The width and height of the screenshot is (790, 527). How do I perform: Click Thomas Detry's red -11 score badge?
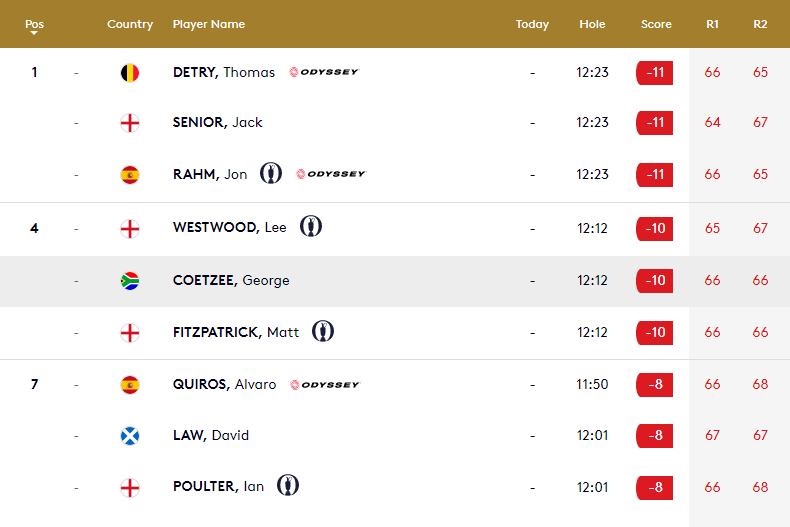click(x=655, y=72)
